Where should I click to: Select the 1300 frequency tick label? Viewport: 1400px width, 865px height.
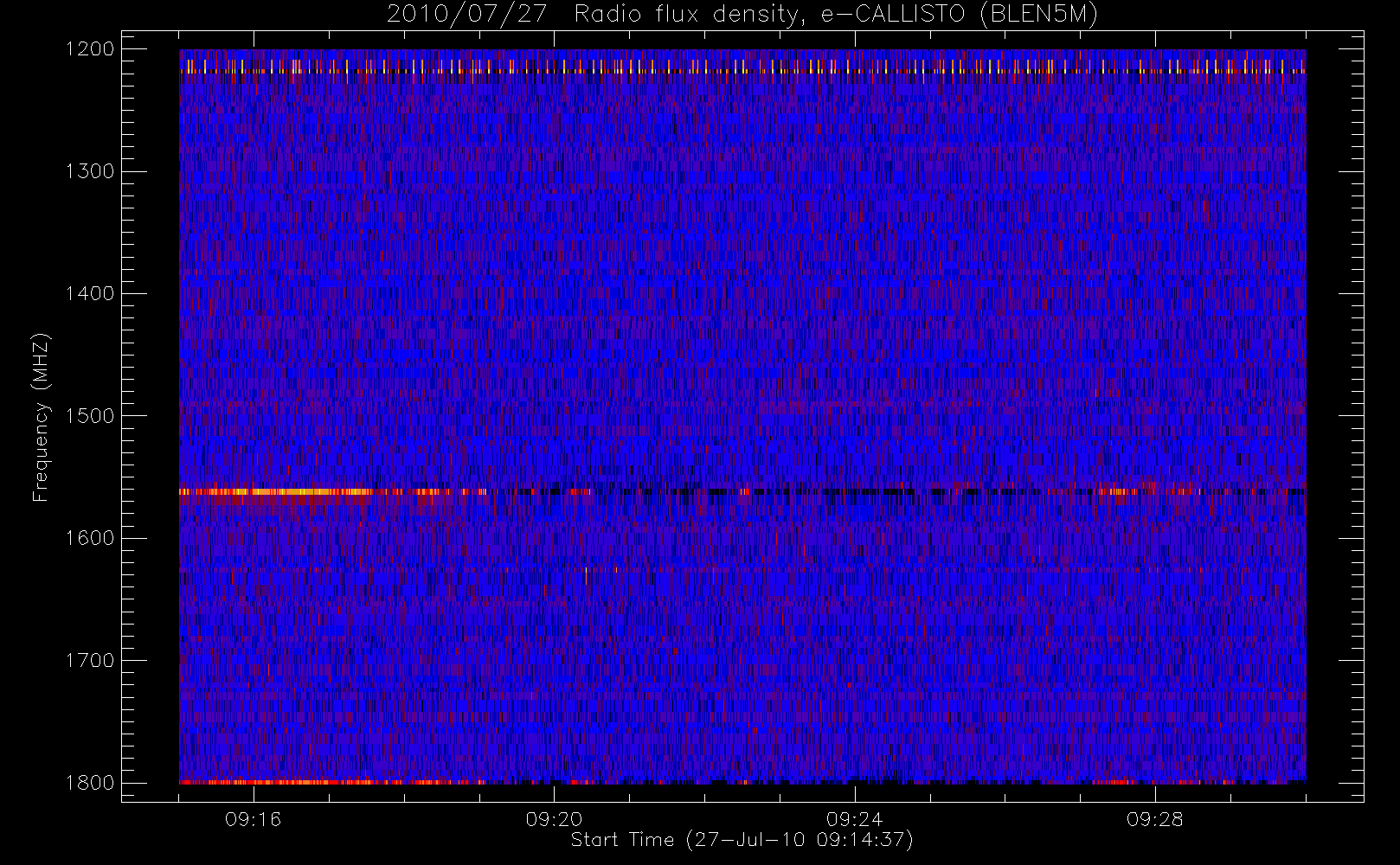pyautogui.click(x=91, y=171)
